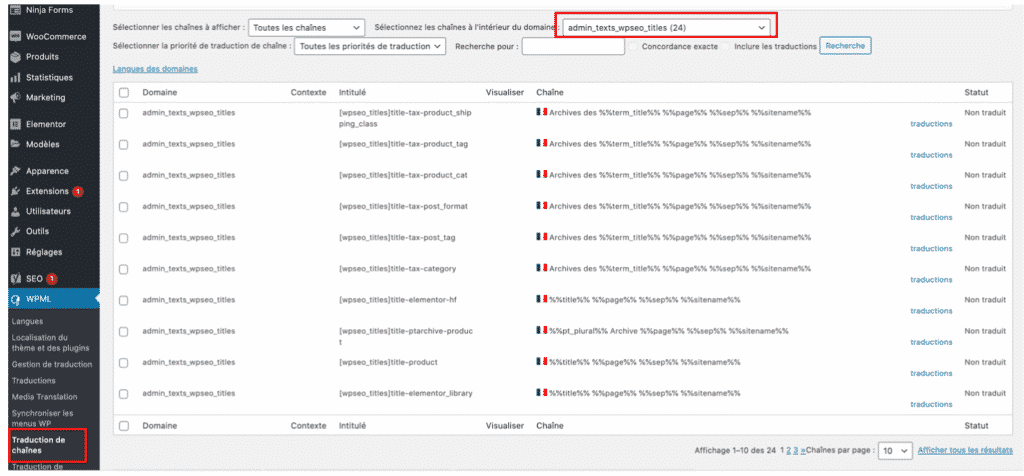This screenshot has height=476, width=1024.
Task: Click French flag in title-tax-category row
Action: (541, 268)
